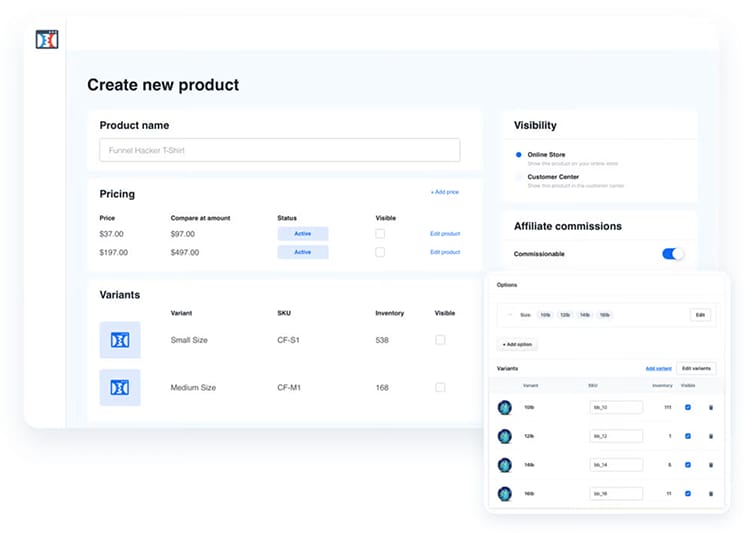Click Edit product for $37.00 price
Image resolution: width=750 pixels, height=536 pixels.
(x=445, y=234)
